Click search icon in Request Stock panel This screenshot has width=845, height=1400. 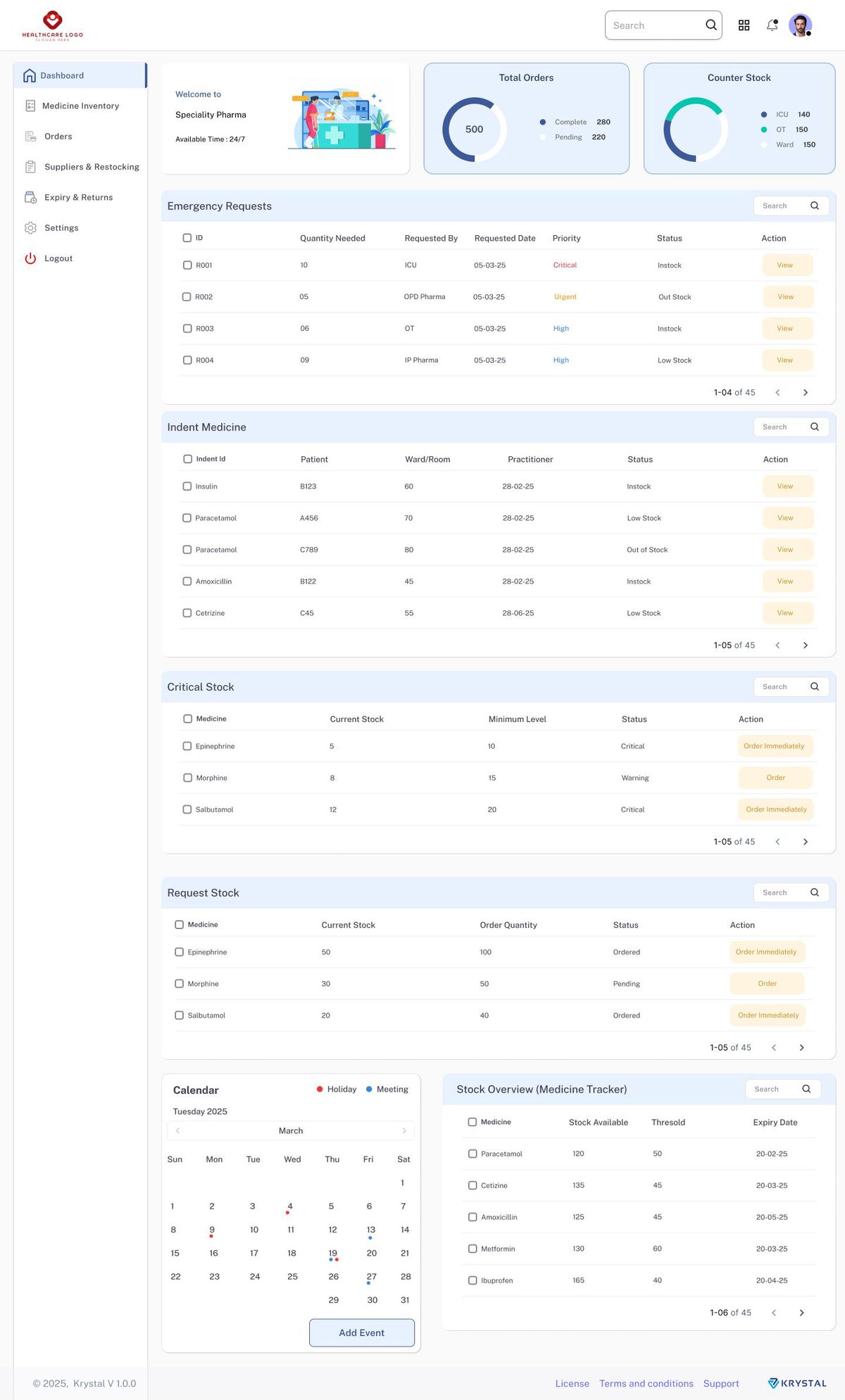click(x=815, y=893)
